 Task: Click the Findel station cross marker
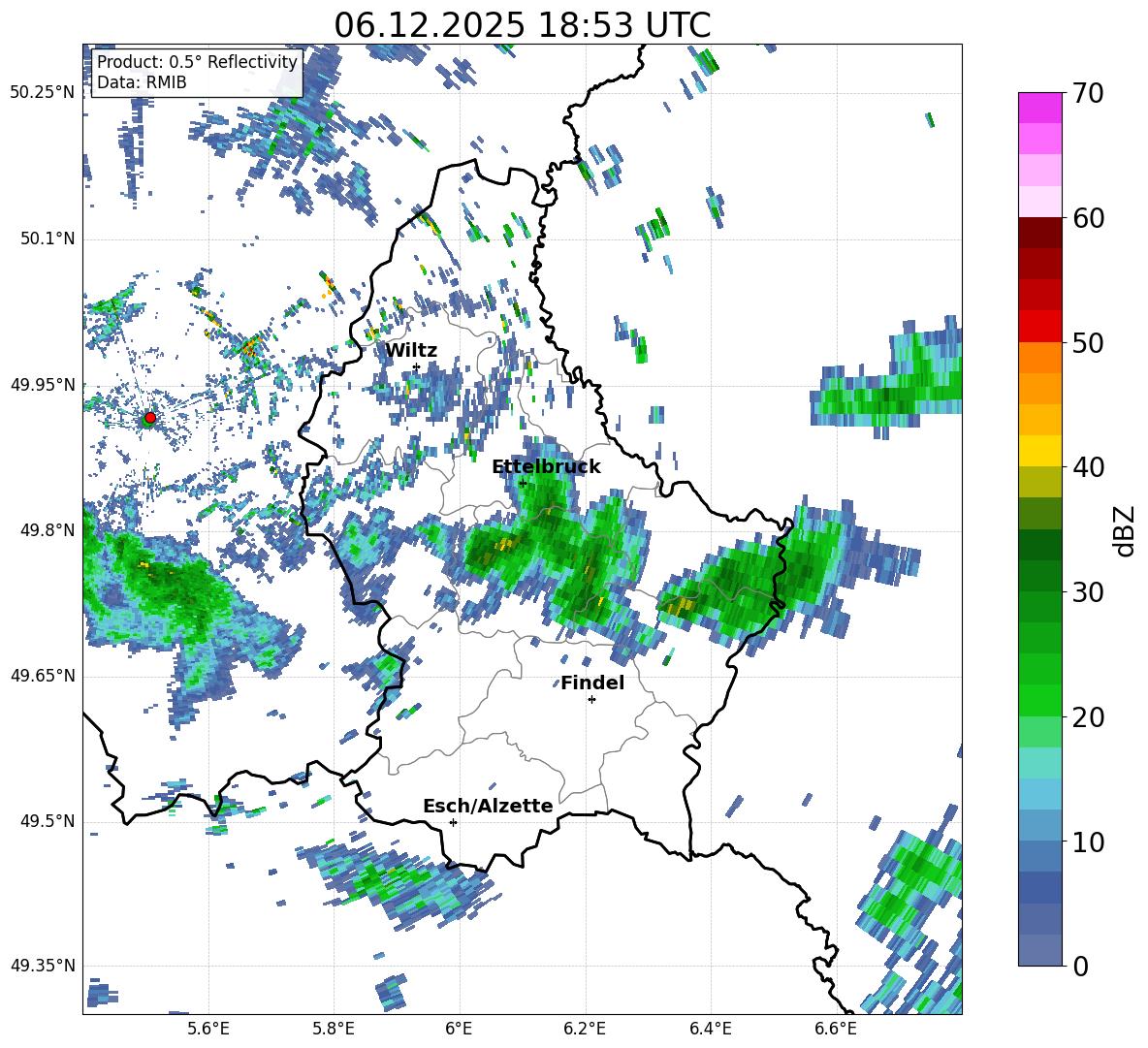pos(591,700)
